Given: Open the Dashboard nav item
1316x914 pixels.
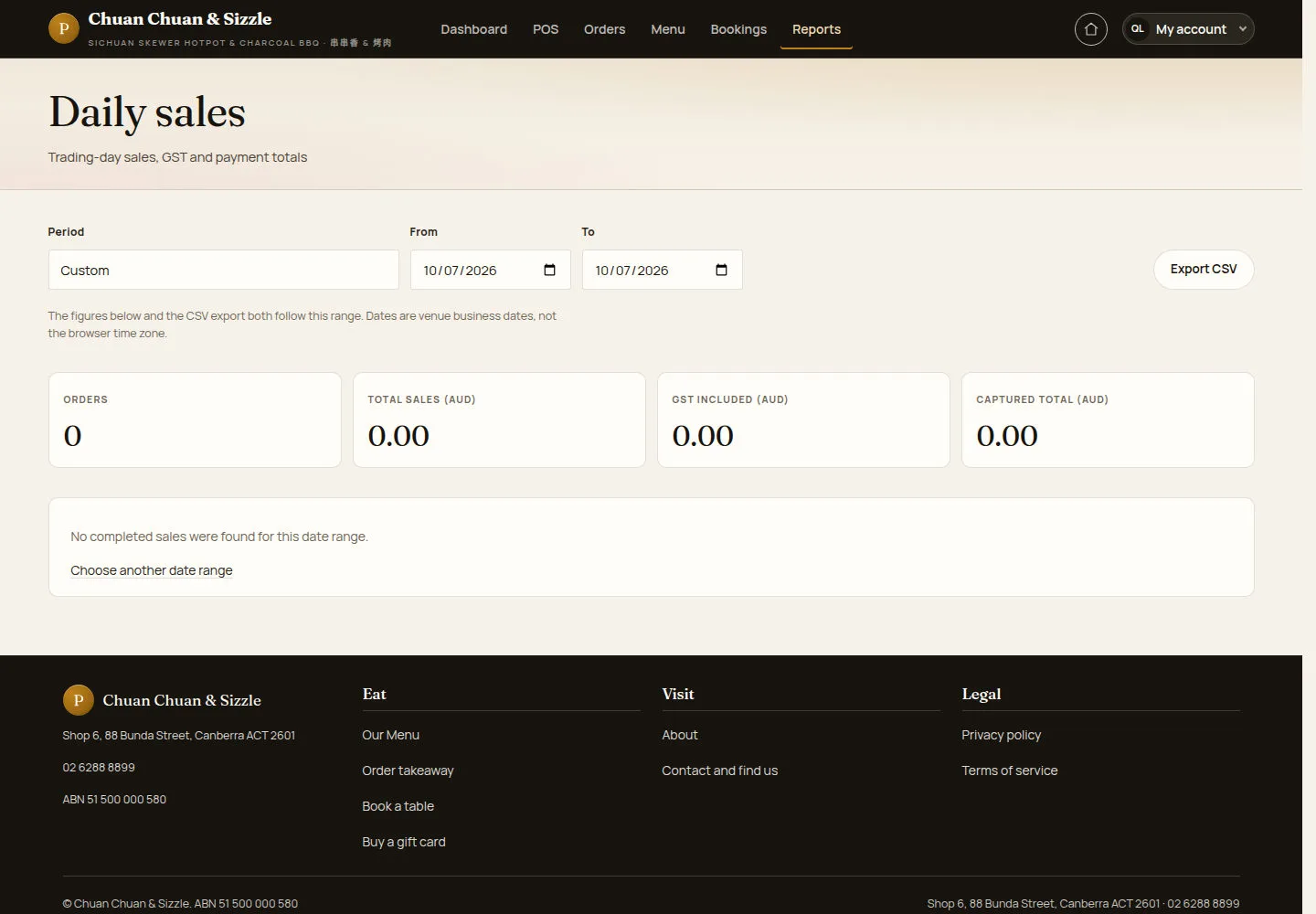Looking at the screenshot, I should 473,29.
